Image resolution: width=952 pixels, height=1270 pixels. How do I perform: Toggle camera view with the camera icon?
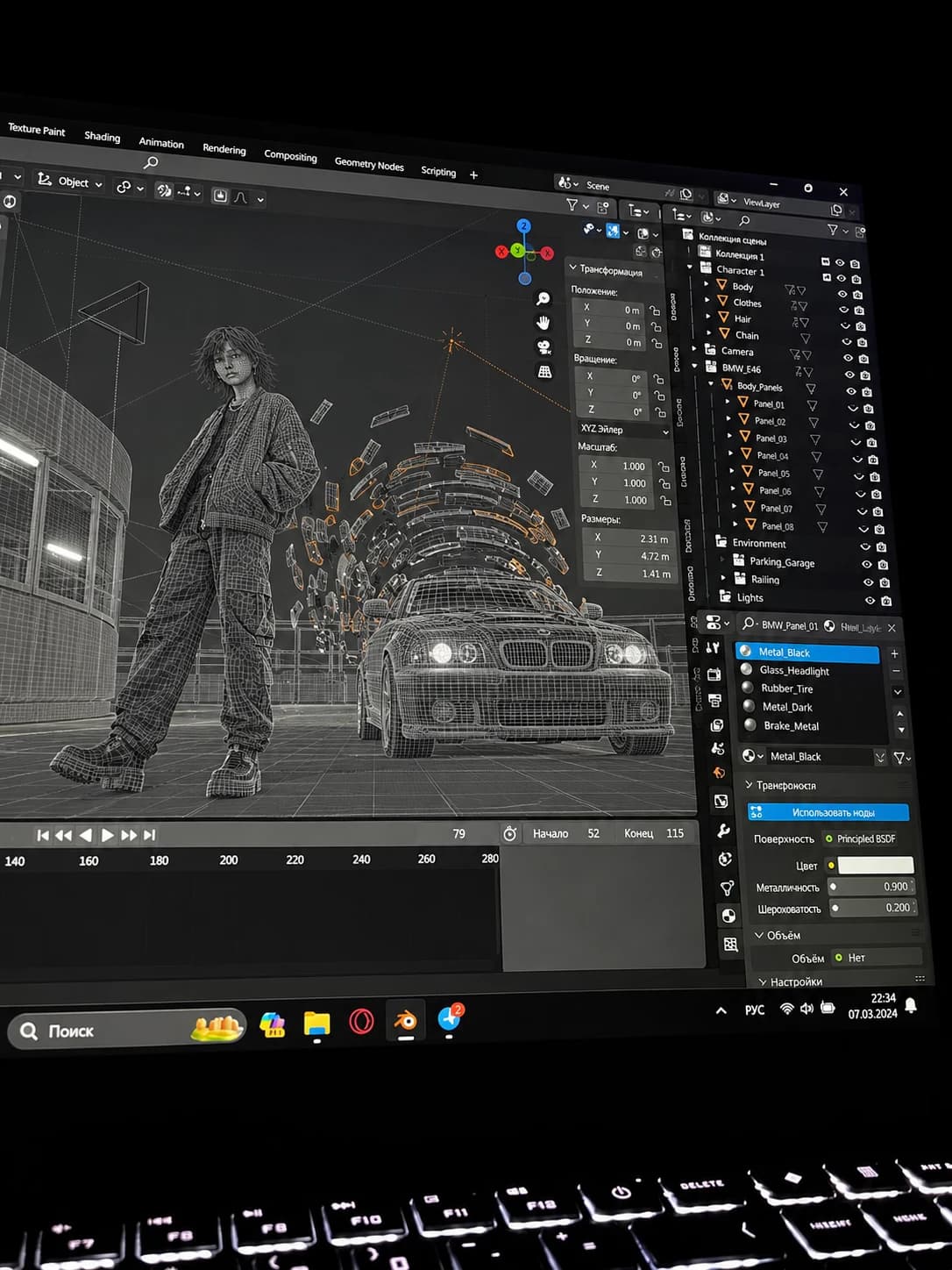544,347
